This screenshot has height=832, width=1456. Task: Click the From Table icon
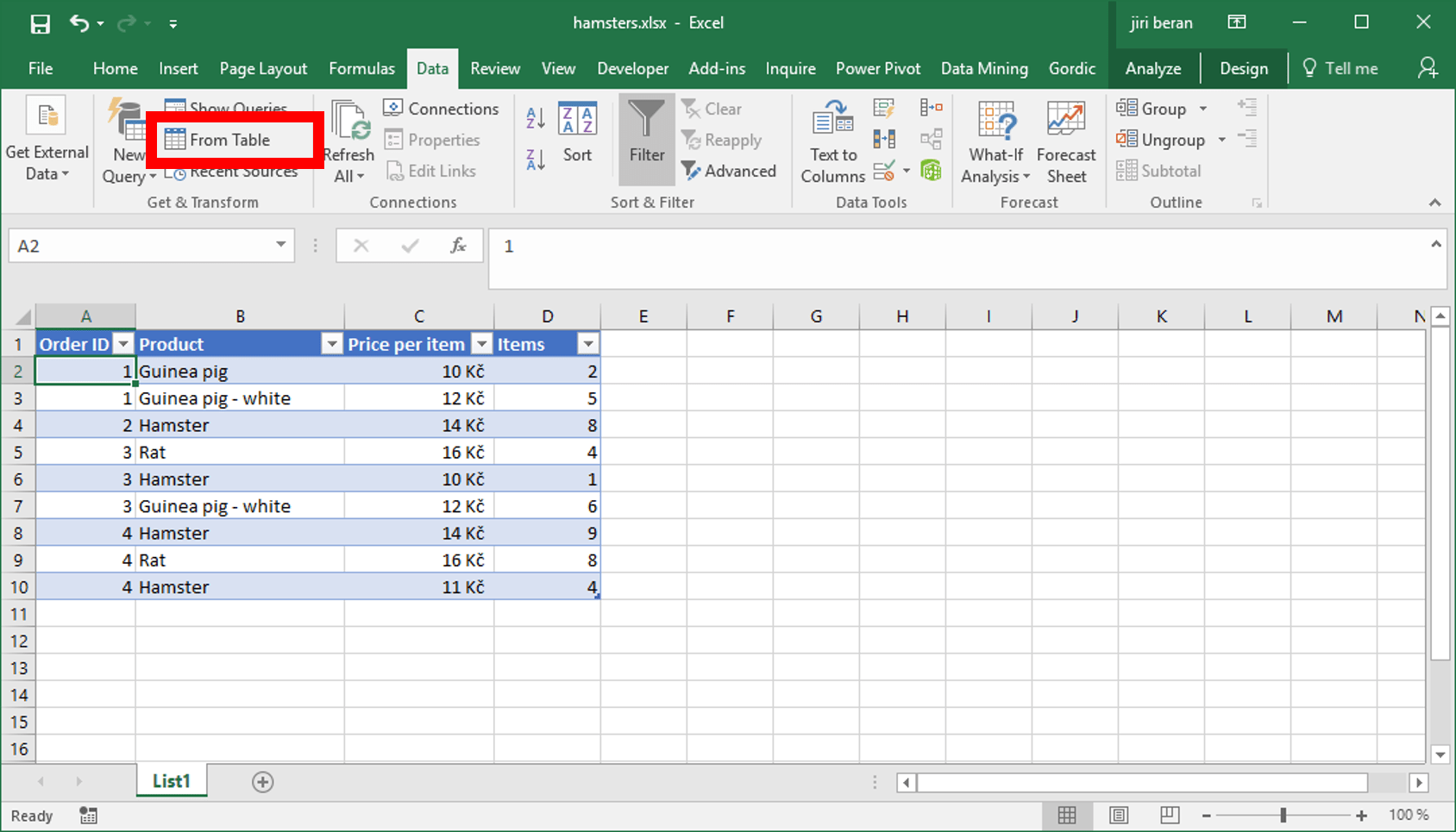(x=175, y=140)
